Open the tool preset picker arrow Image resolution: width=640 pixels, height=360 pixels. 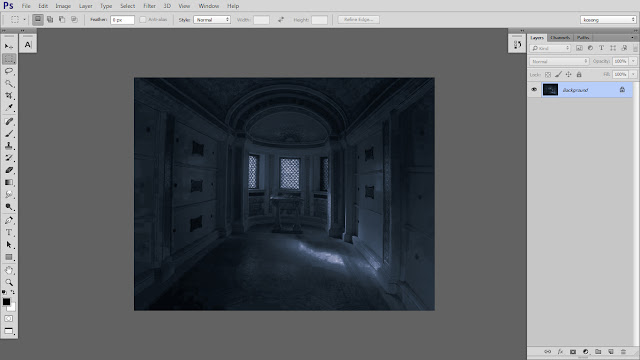click(x=24, y=20)
